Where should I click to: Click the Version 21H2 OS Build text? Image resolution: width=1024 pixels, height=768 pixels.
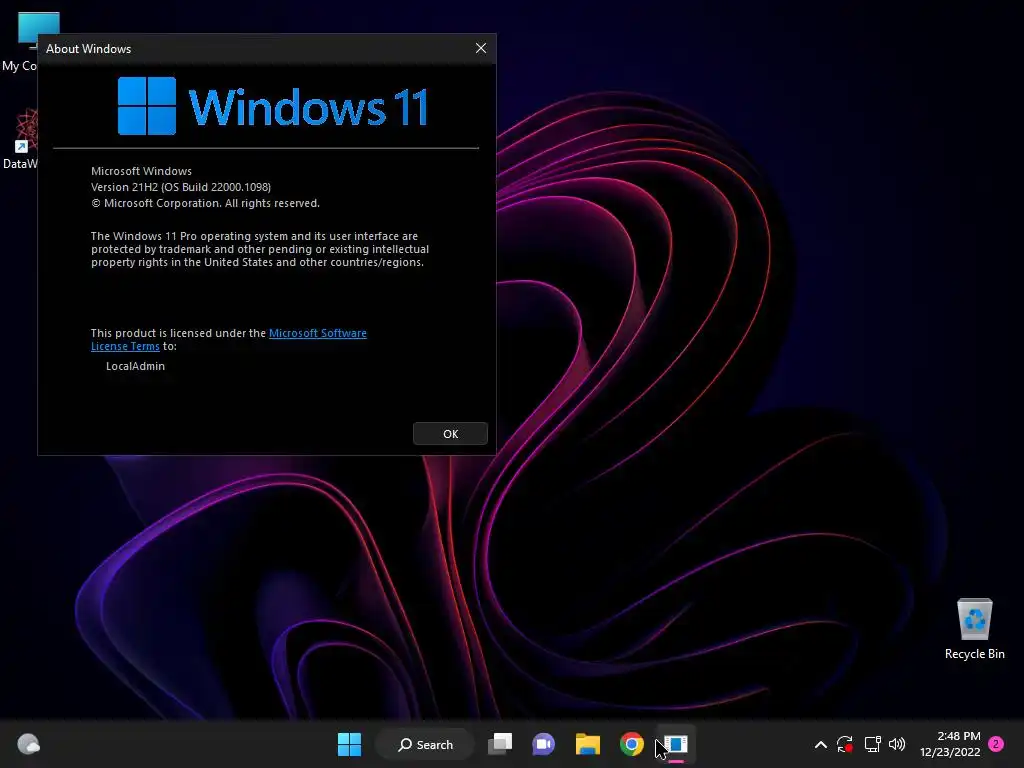pyautogui.click(x=181, y=187)
